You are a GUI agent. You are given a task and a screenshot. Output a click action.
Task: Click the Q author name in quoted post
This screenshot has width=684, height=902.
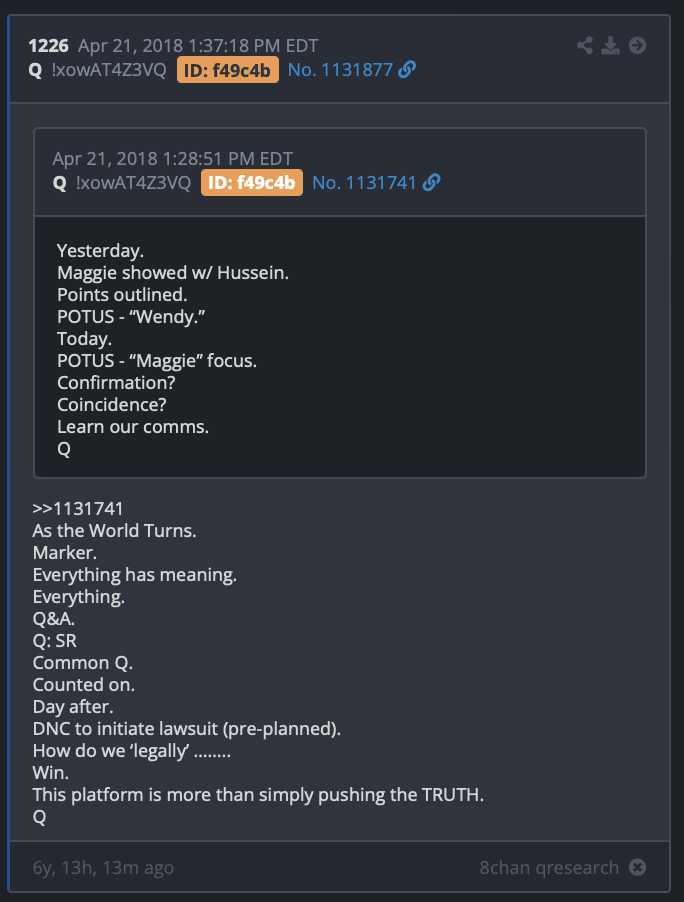click(x=59, y=183)
